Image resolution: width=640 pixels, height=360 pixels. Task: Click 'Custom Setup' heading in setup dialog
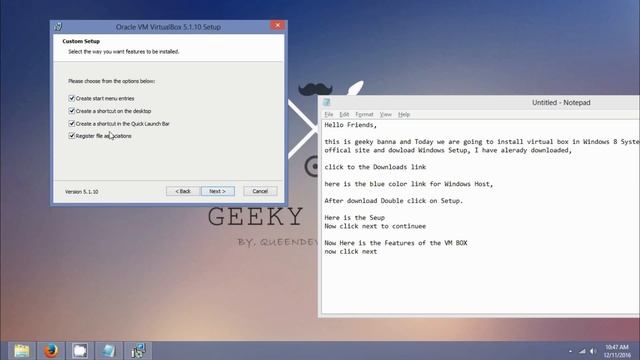81,41
